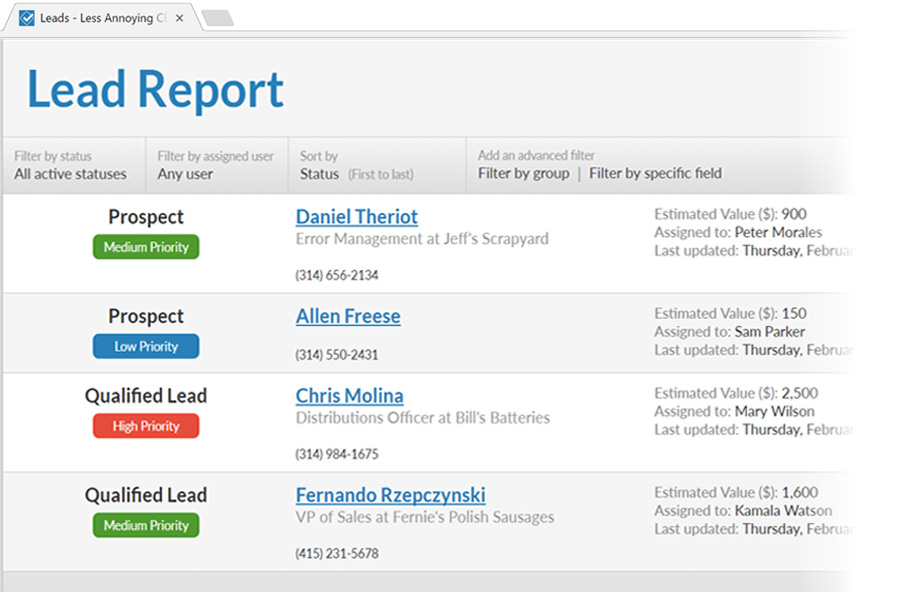The width and height of the screenshot is (902, 592).
Task: Click the Less Annoying CRM favicon in tab
Action: pyautogui.click(x=27, y=18)
